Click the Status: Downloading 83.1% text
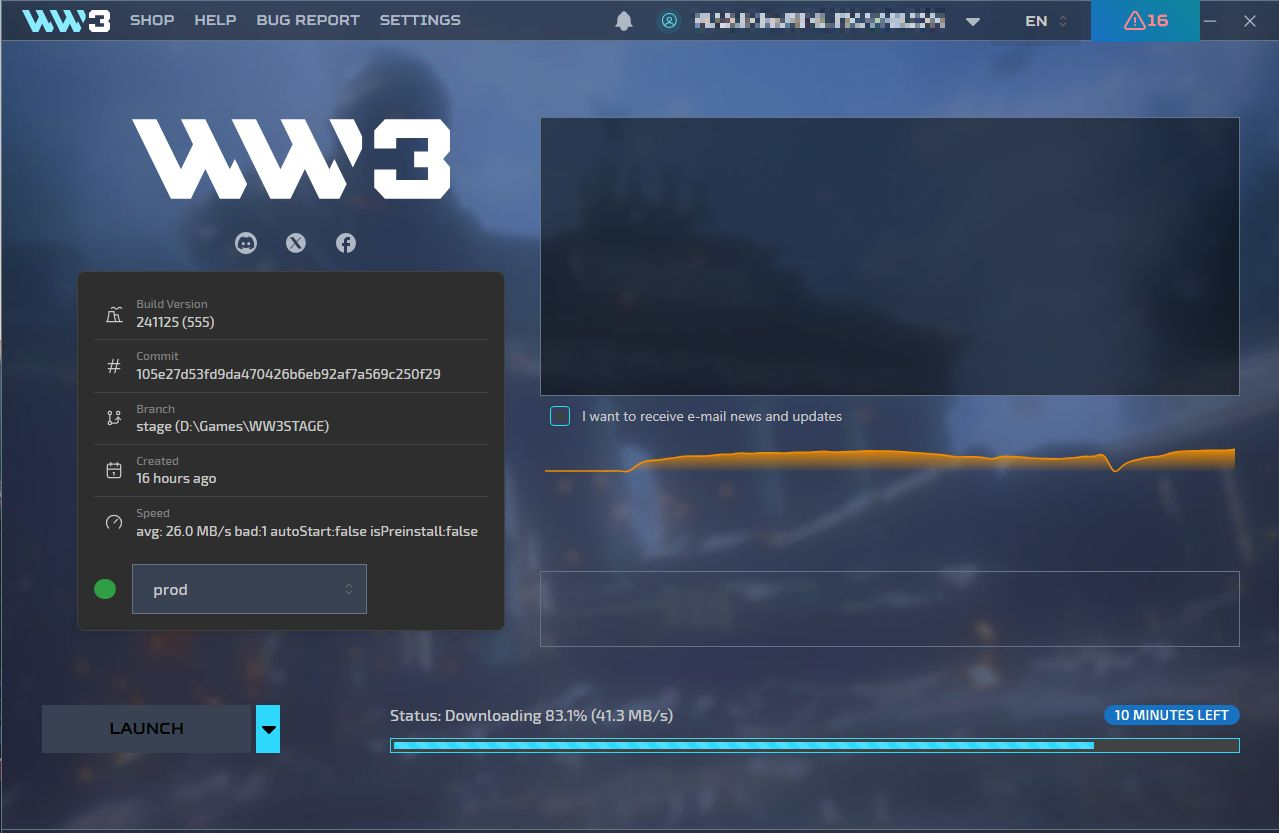This screenshot has width=1279, height=833. point(531,716)
